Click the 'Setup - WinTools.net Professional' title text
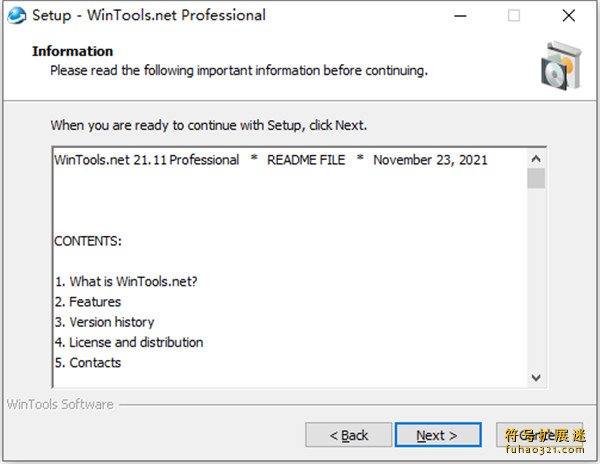This screenshot has width=600, height=464. [x=149, y=15]
